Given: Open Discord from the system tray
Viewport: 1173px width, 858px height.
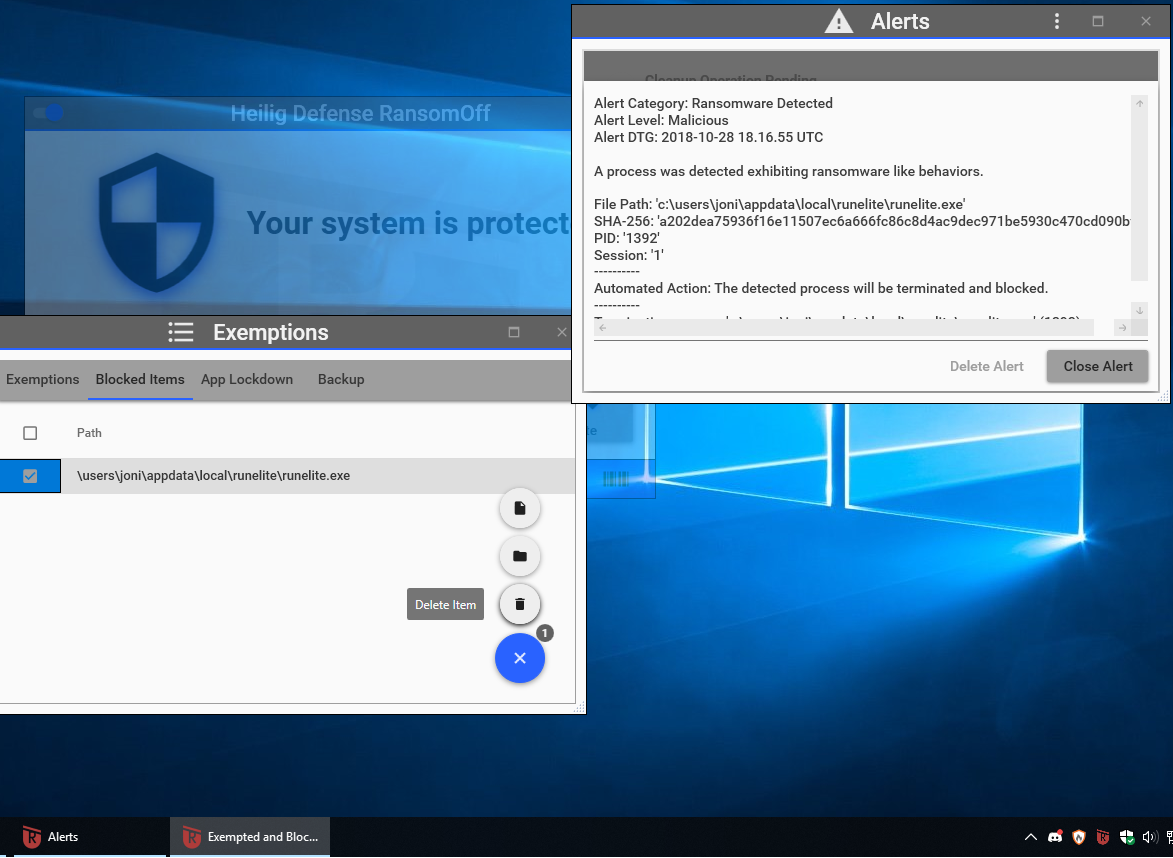Looking at the screenshot, I should [1055, 837].
